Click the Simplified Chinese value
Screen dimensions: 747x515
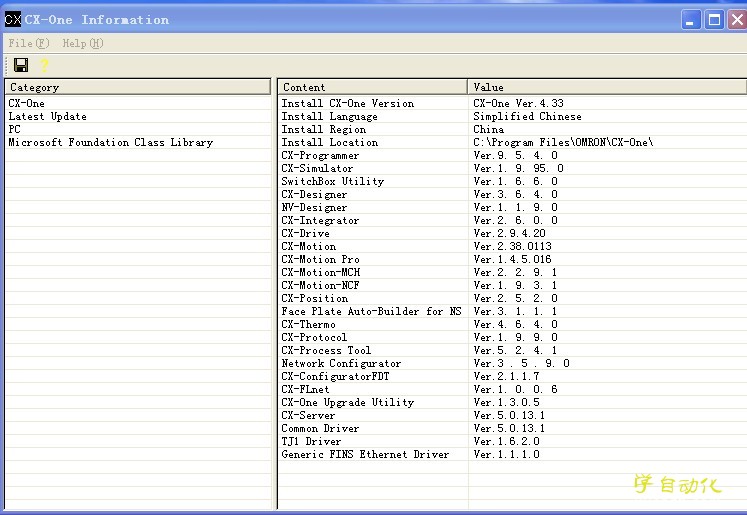[527, 116]
